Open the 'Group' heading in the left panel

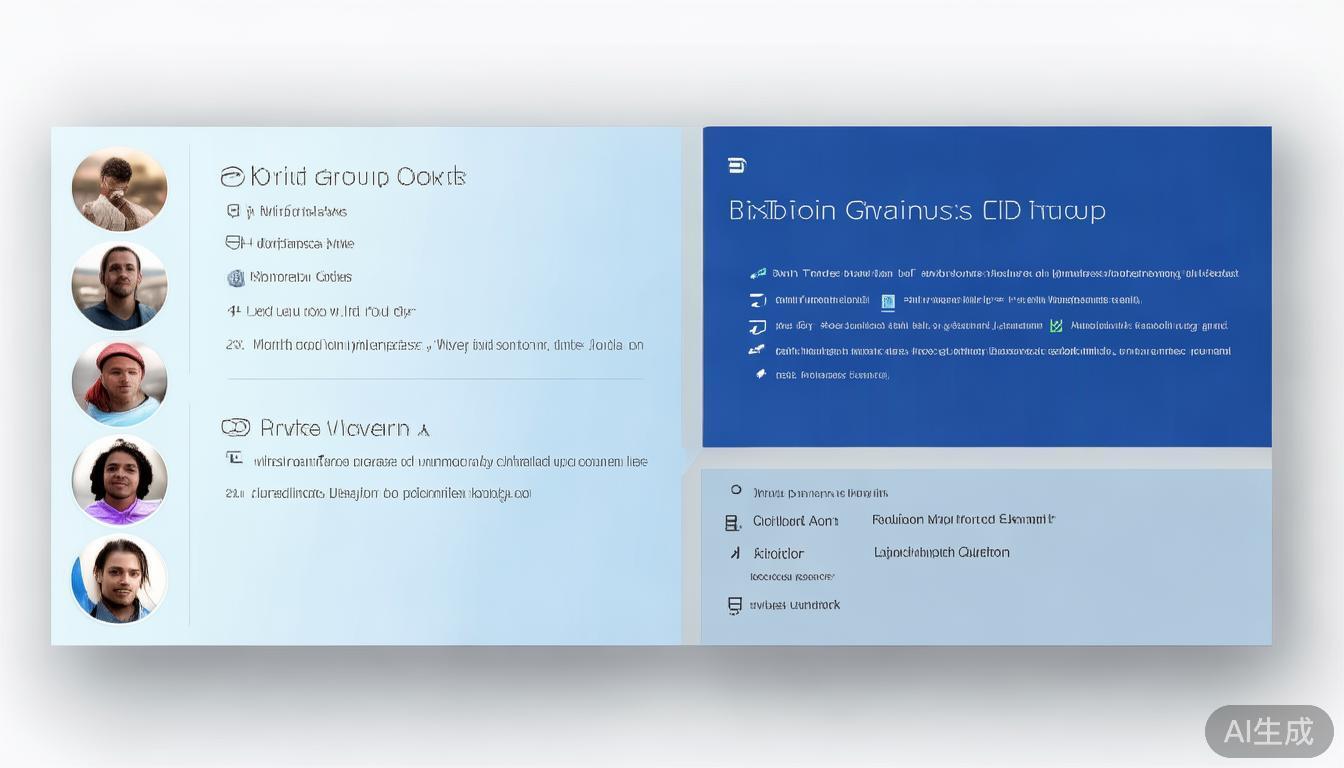tap(357, 177)
